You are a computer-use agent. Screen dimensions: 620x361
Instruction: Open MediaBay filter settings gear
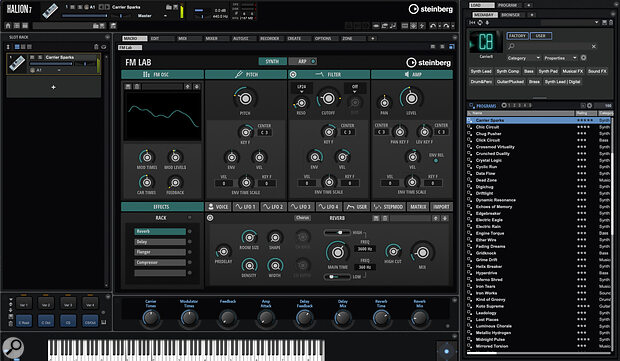click(x=583, y=58)
